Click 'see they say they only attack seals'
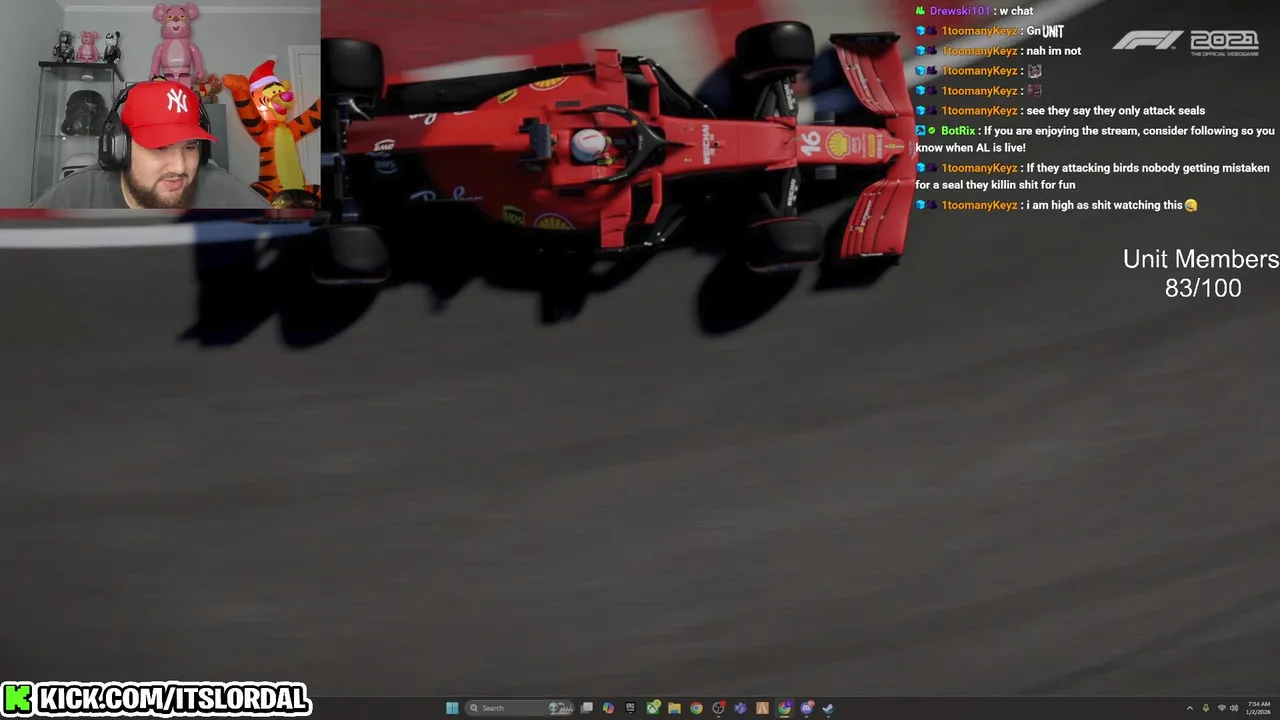Viewport: 1280px width, 720px height. click(x=1115, y=111)
